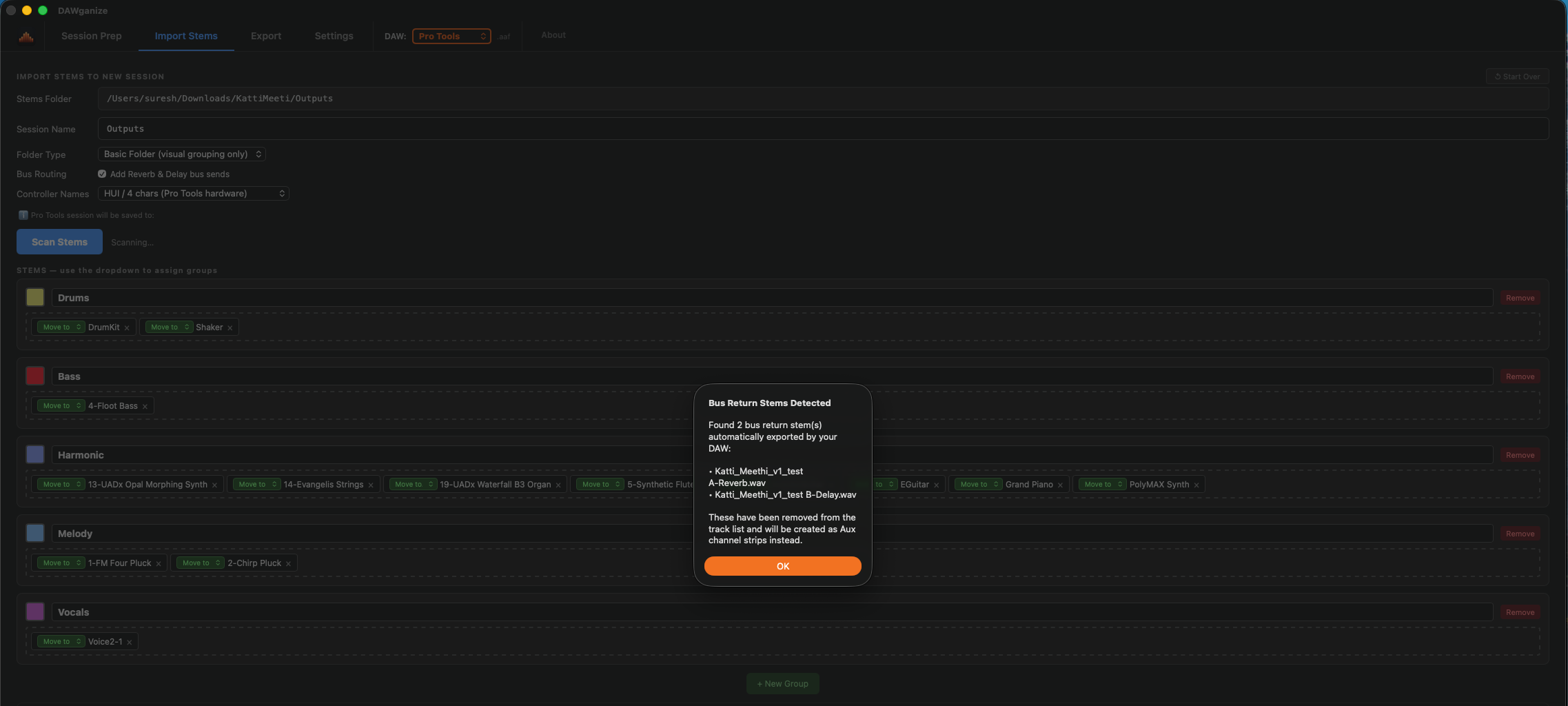Click the DAWganize logo icon
Image resolution: width=1568 pixels, height=706 pixels.
pyautogui.click(x=26, y=36)
